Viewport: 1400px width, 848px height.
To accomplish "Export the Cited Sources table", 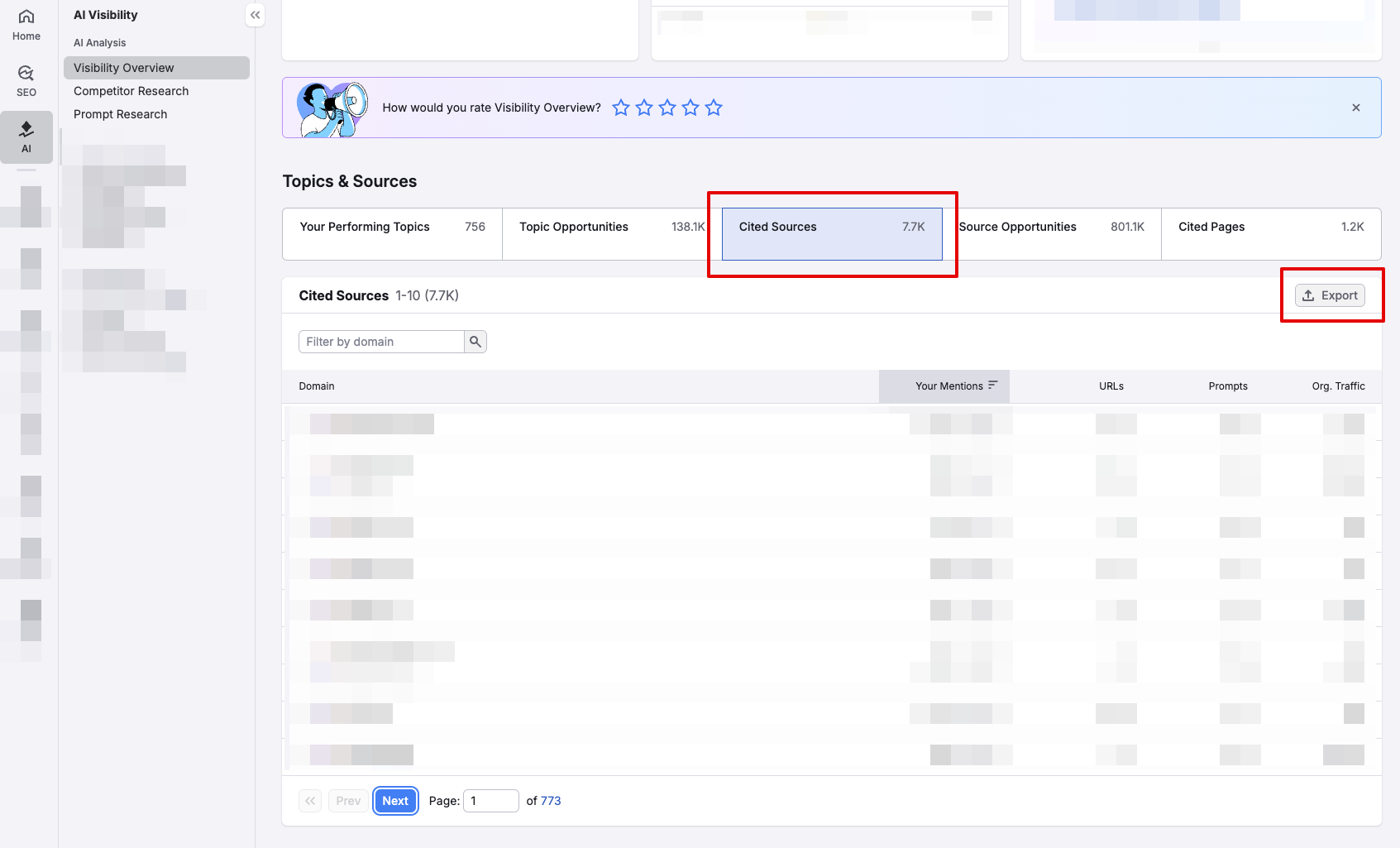I will 1330,295.
